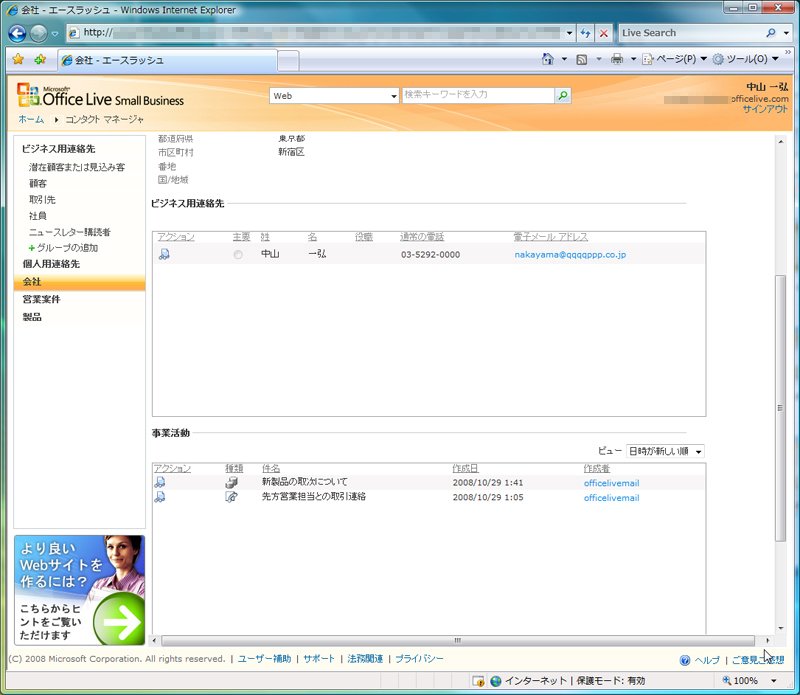
Task: Sort contacts by 通常の電話 header
Action: coord(422,237)
